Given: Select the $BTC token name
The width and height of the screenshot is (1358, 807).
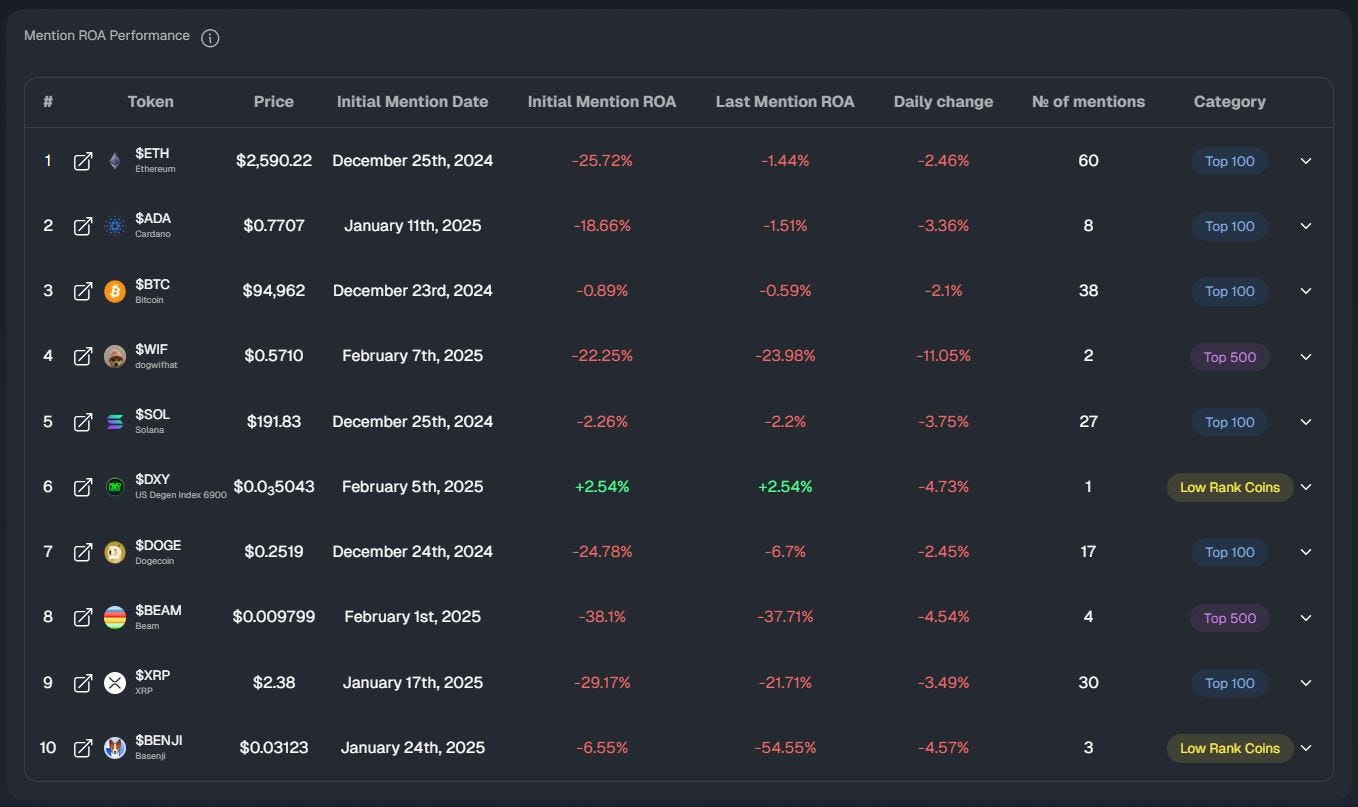Looking at the screenshot, I should click(152, 284).
